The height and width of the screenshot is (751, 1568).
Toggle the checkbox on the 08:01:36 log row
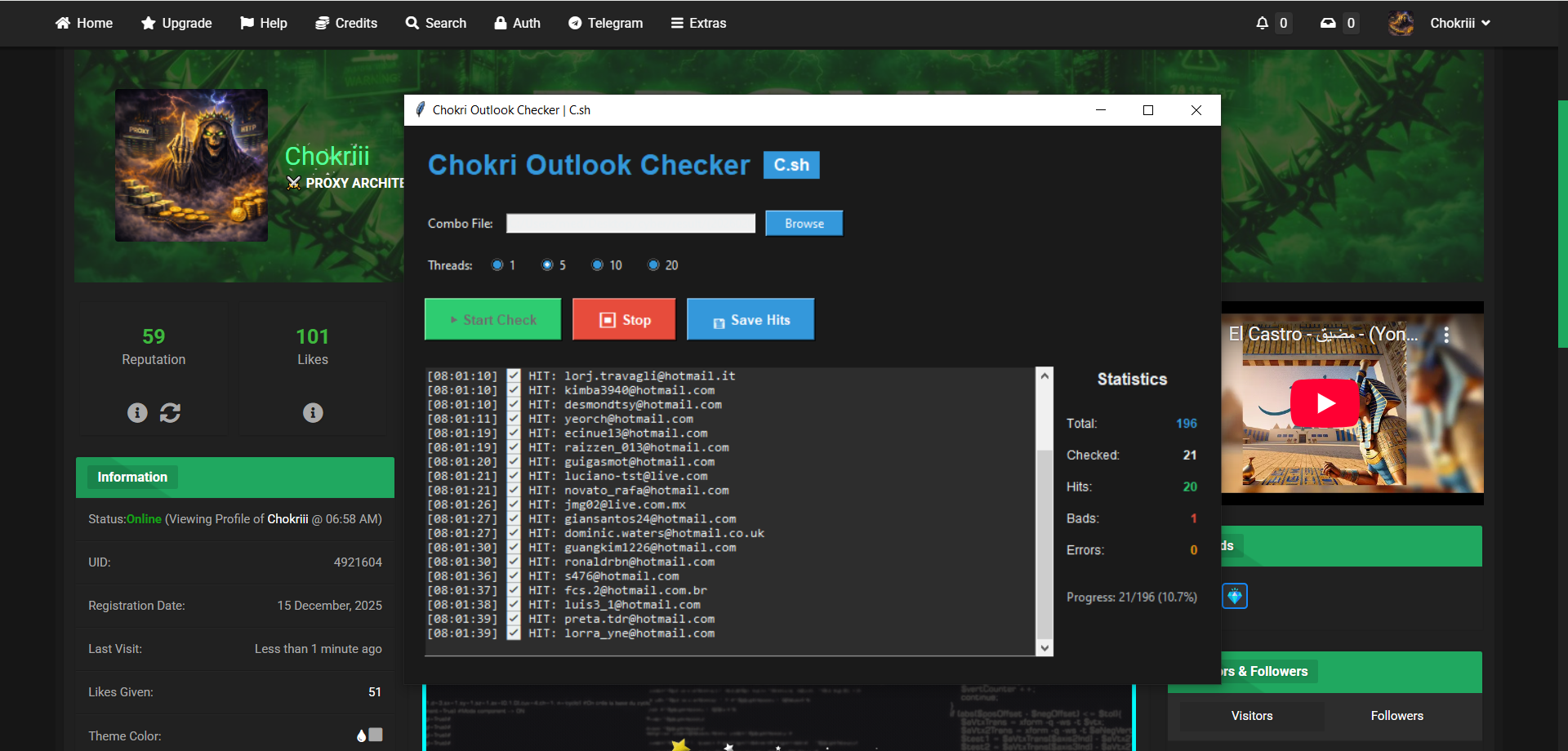[514, 576]
